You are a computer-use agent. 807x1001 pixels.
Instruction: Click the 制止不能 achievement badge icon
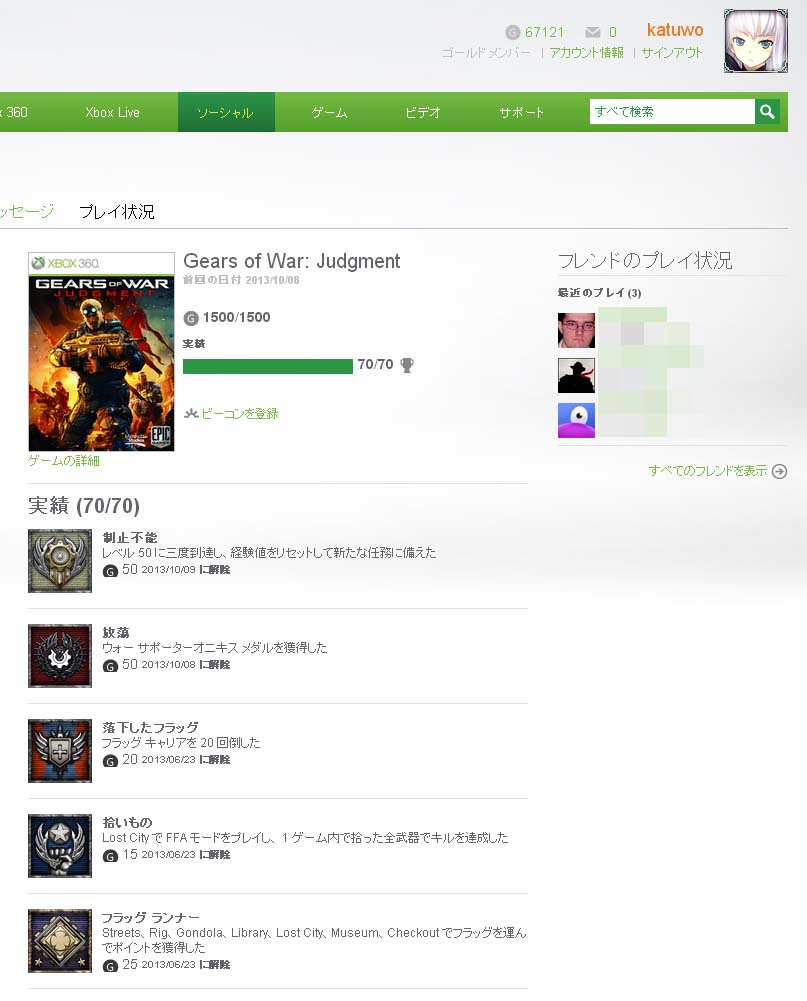click(60, 561)
